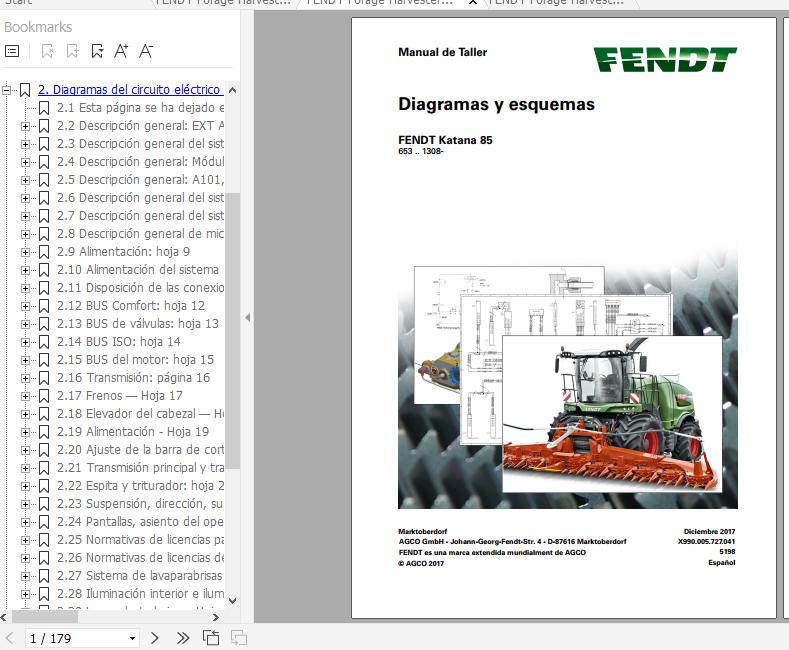Click the Diagramas y esquemas title text

click(x=496, y=104)
